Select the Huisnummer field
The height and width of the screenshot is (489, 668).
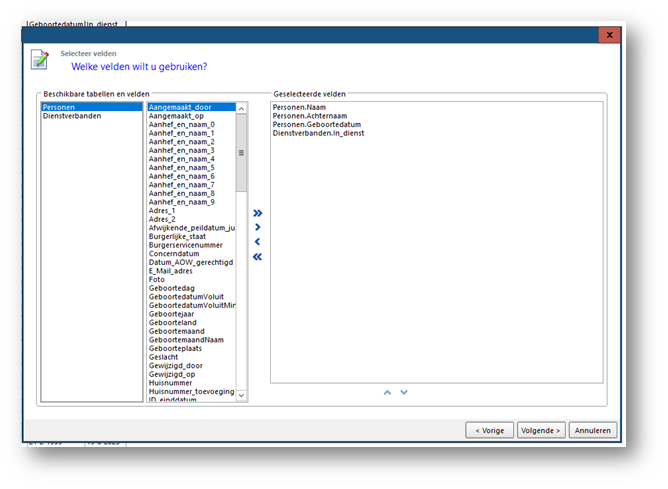[191, 383]
